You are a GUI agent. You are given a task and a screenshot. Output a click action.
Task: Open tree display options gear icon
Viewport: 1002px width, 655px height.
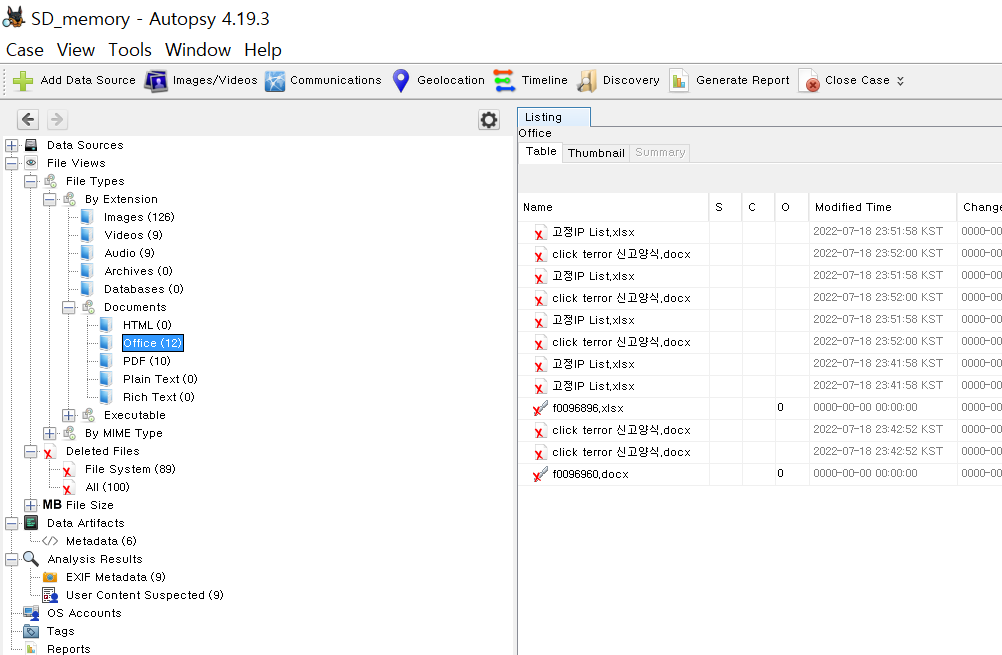coord(489,119)
